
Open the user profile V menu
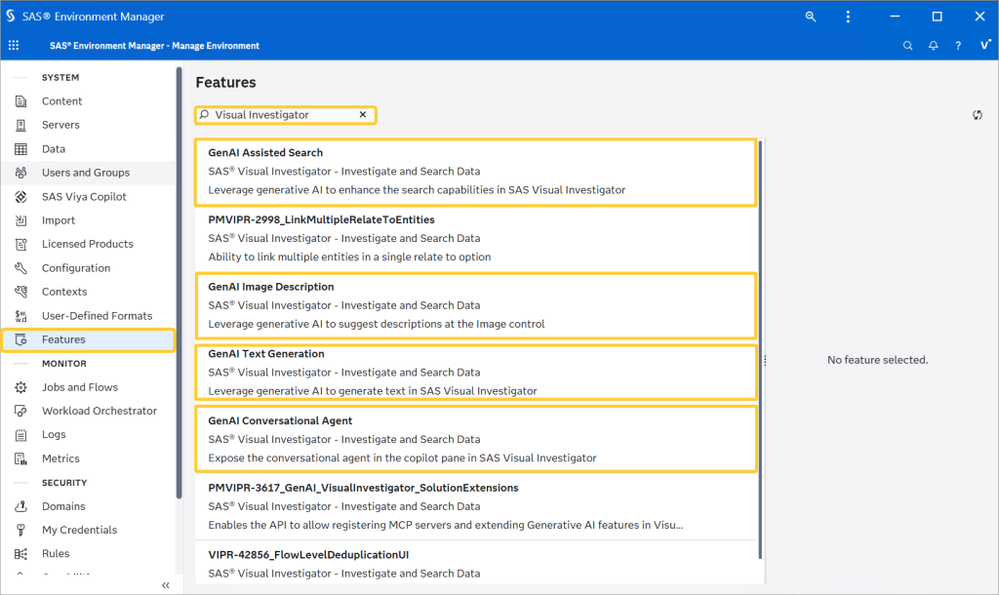(985, 45)
